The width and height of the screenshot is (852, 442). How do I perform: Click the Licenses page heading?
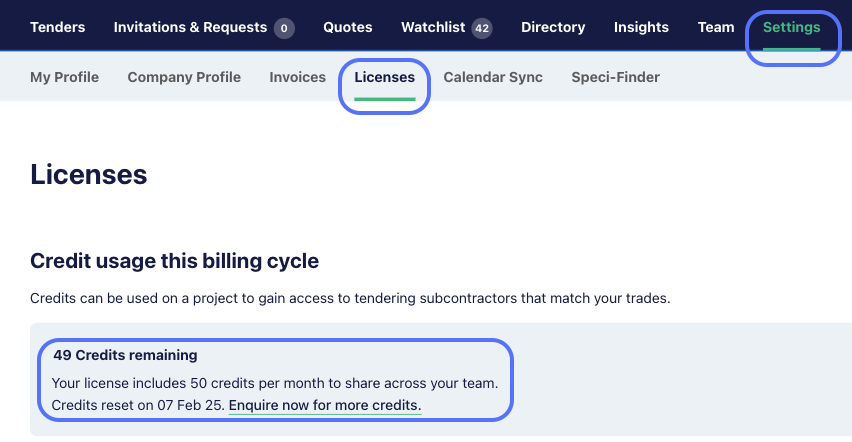tap(89, 175)
